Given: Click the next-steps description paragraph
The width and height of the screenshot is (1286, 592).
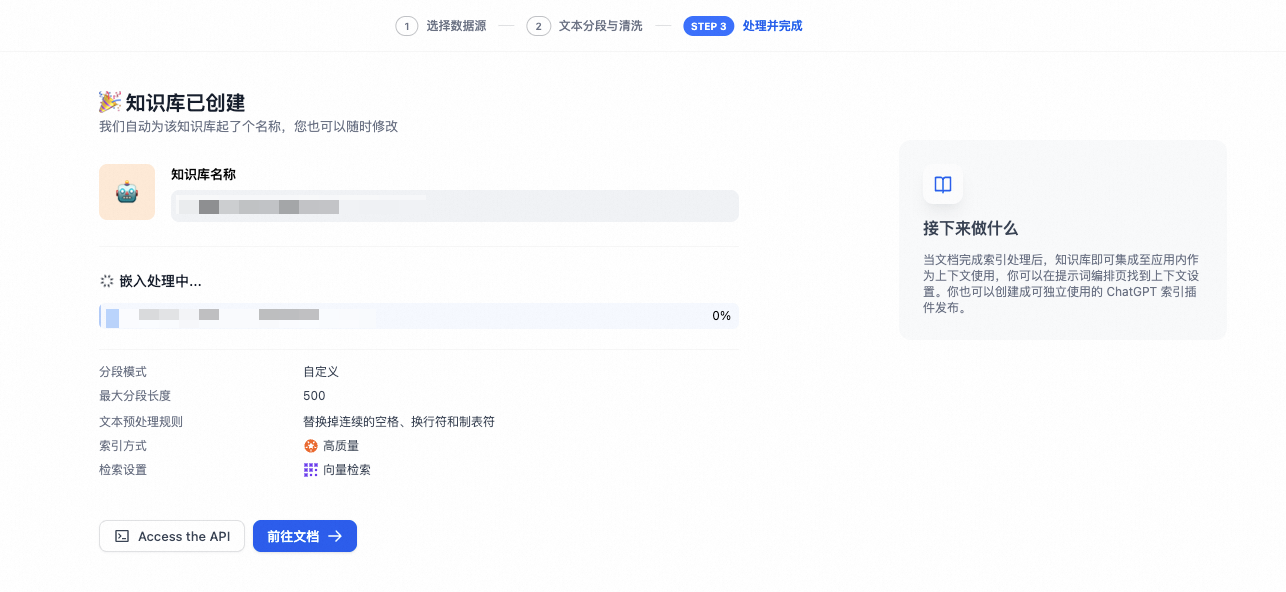Looking at the screenshot, I should point(1061,283).
